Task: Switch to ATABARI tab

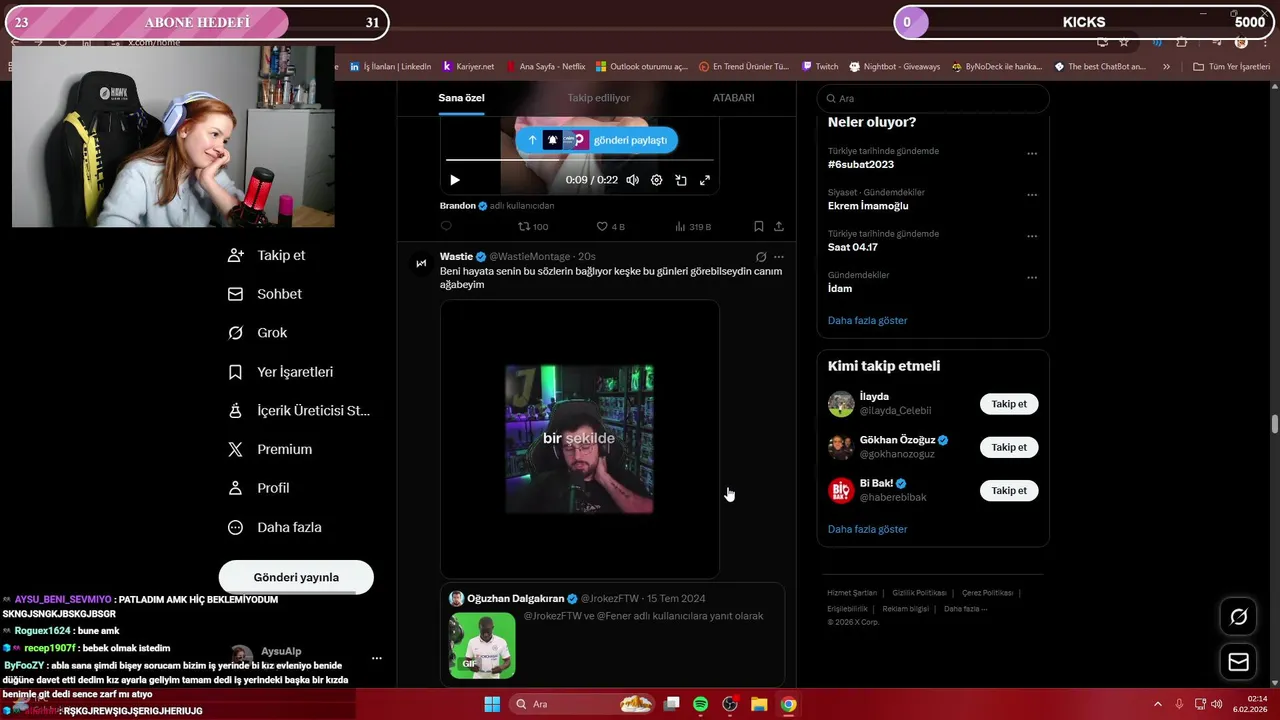Action: [733, 98]
